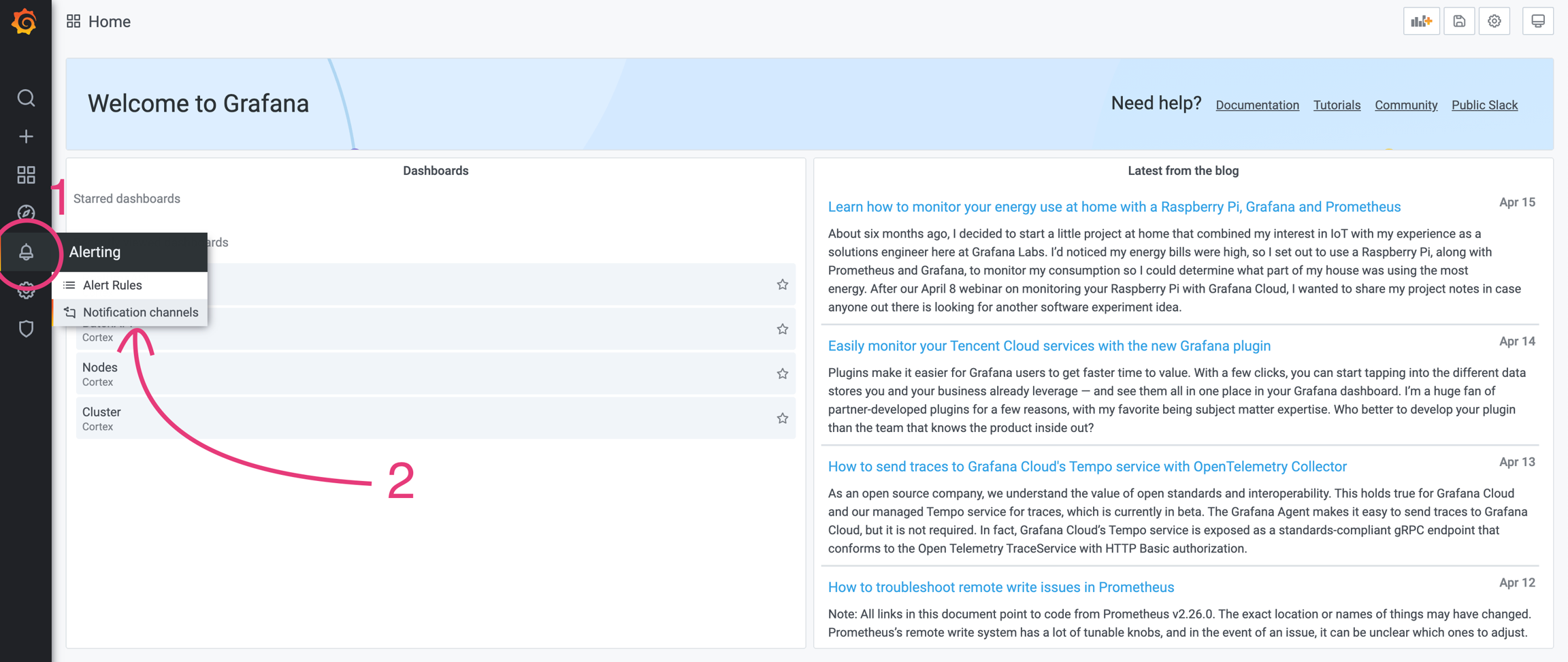Toggle the cycle view mode monitor icon
Image resolution: width=1568 pixels, height=662 pixels.
(x=1538, y=22)
